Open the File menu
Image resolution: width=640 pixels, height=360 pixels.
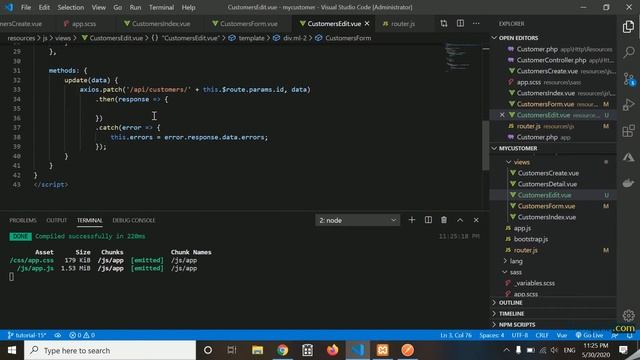[x=26, y=7]
